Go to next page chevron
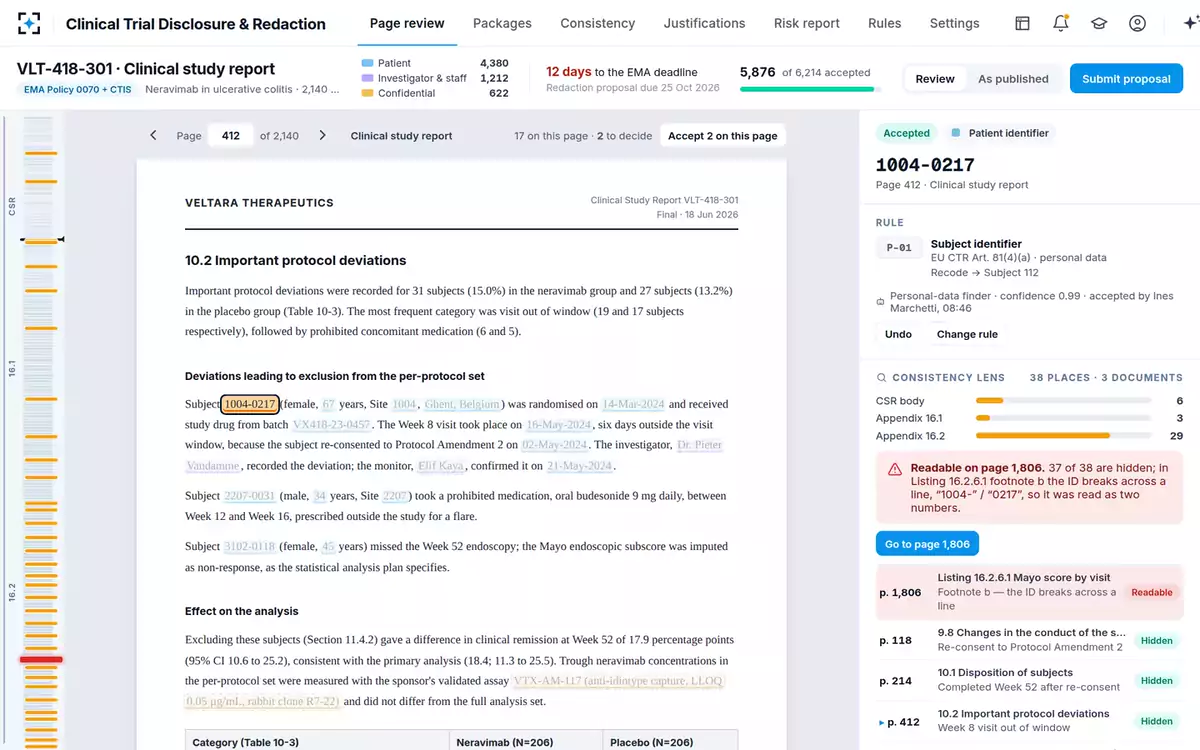1200x750 pixels. tap(322, 135)
